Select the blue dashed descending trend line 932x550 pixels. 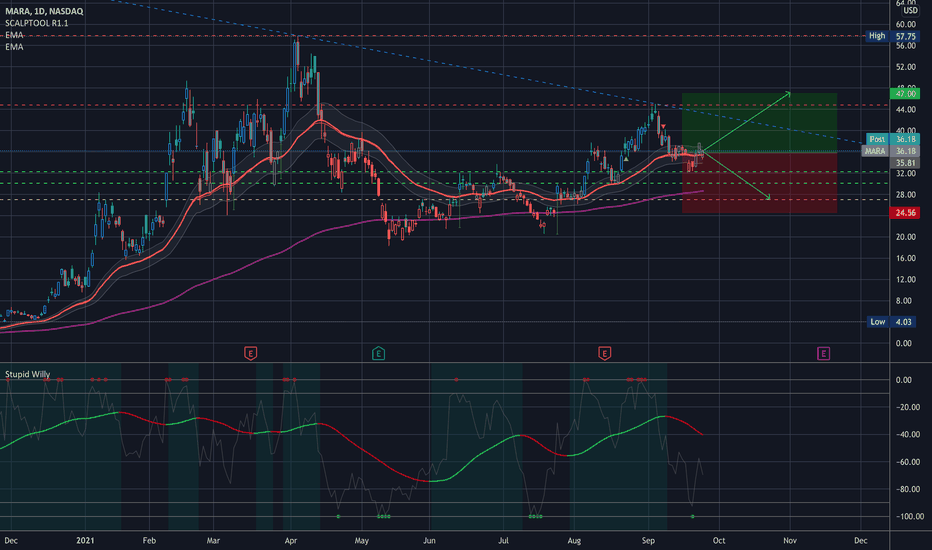coord(487,72)
